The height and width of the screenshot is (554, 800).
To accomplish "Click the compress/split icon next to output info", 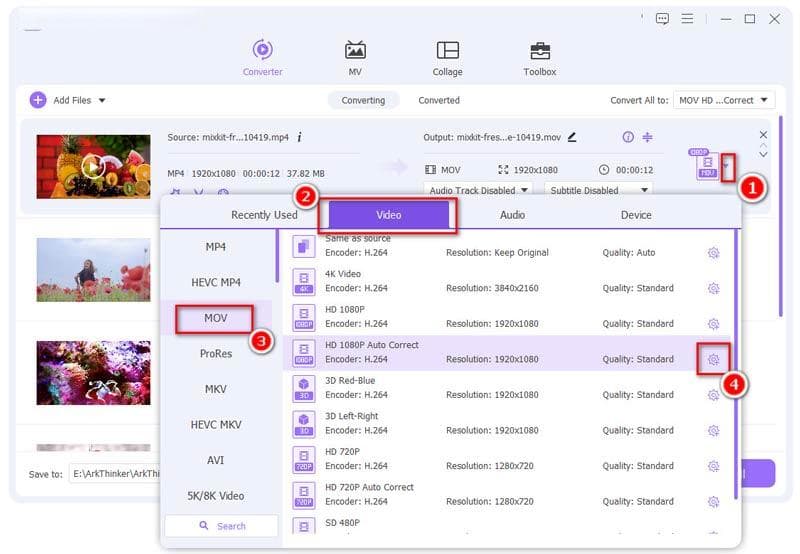I will pos(647,137).
